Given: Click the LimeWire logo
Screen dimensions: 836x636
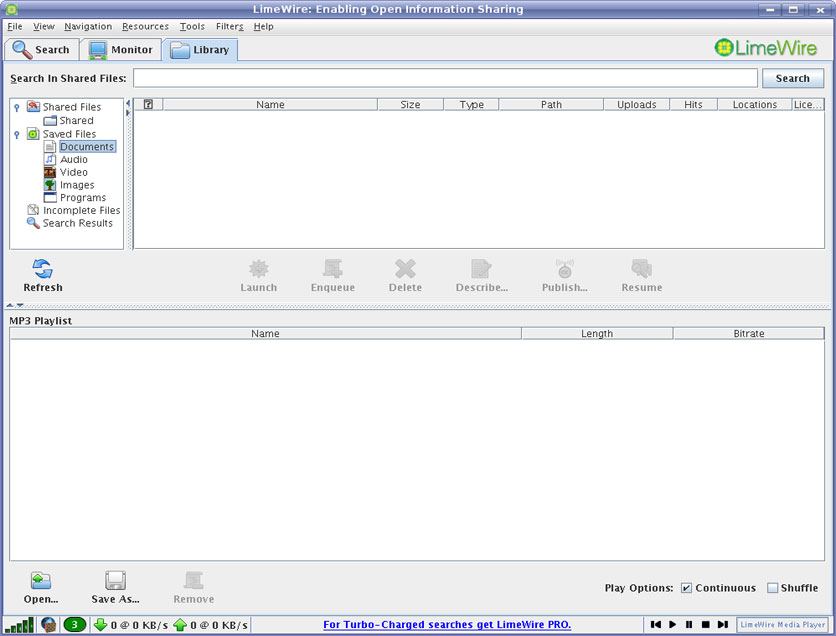Looking at the screenshot, I should pos(766,48).
